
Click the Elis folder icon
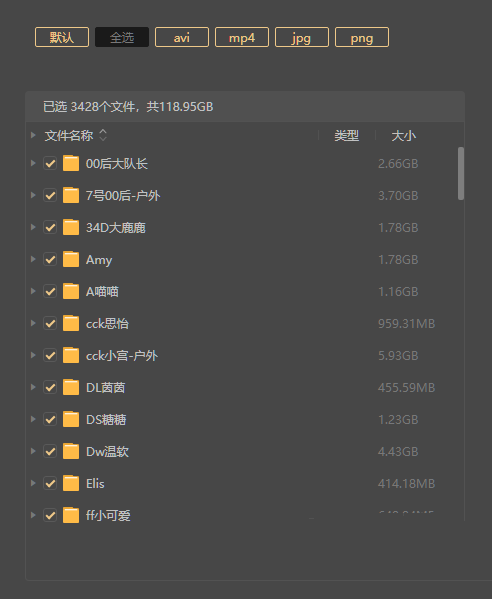[71, 483]
